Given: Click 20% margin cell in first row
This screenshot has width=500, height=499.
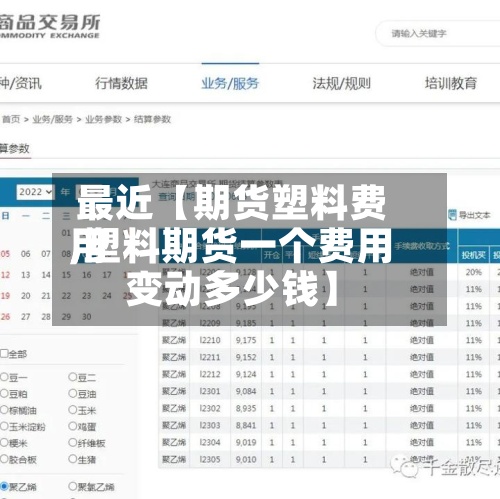Looking at the screenshot, I should (474, 272).
